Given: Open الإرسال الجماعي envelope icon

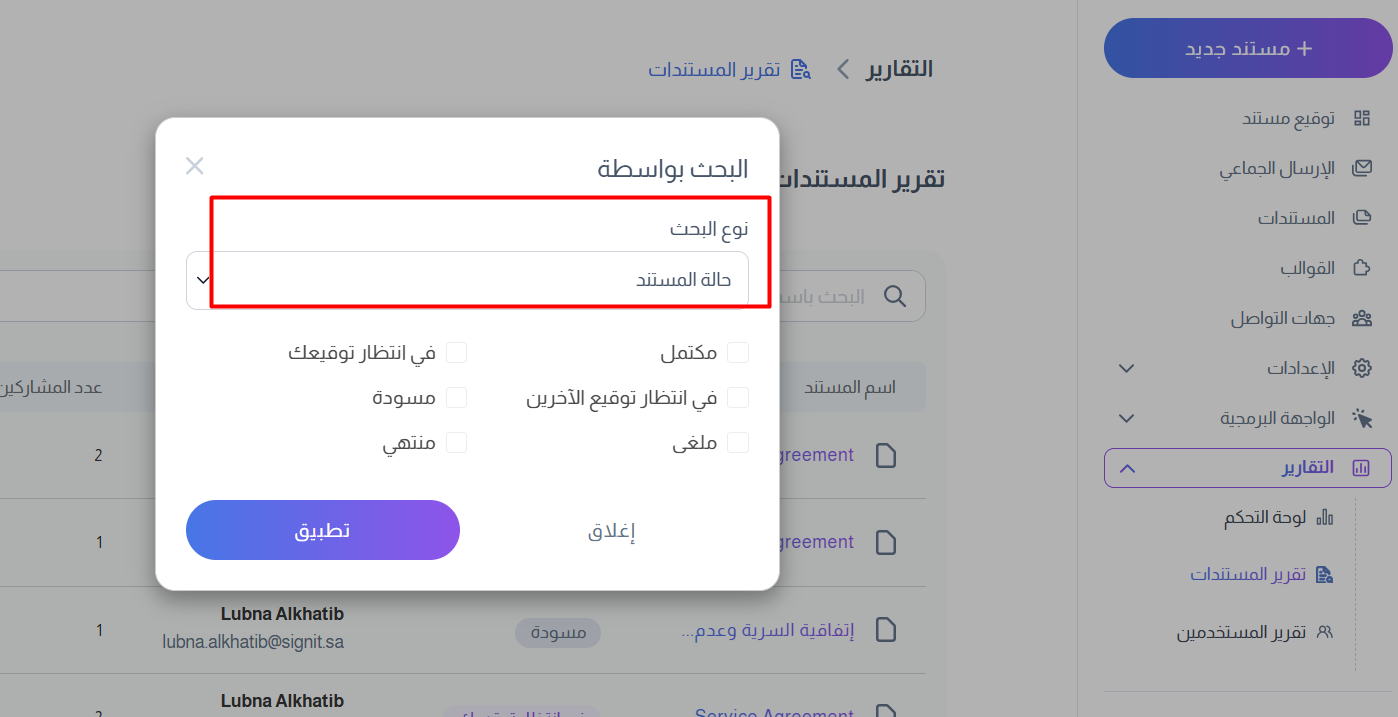Looking at the screenshot, I should 1361,168.
